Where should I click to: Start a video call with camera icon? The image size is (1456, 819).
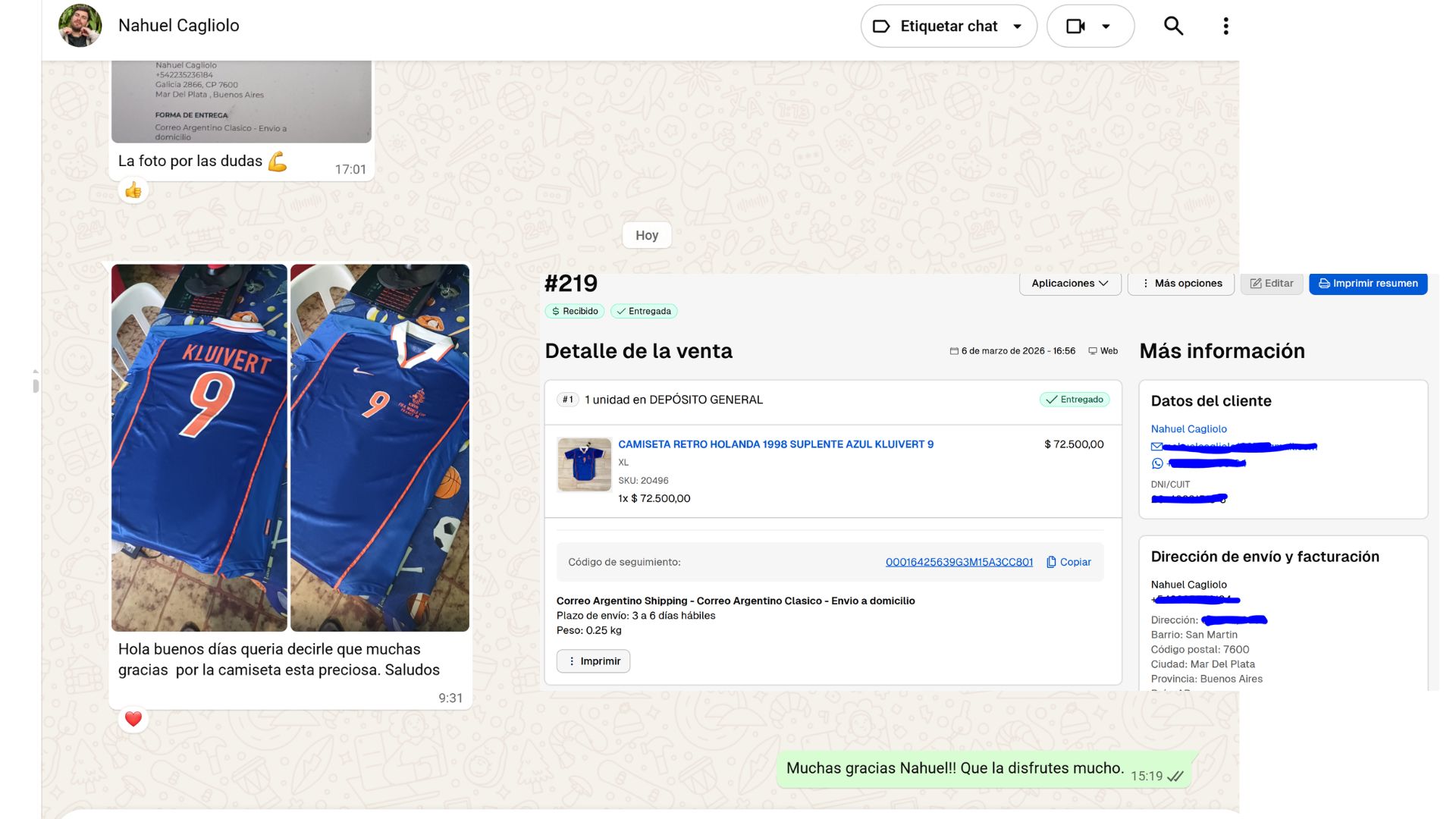coord(1075,27)
